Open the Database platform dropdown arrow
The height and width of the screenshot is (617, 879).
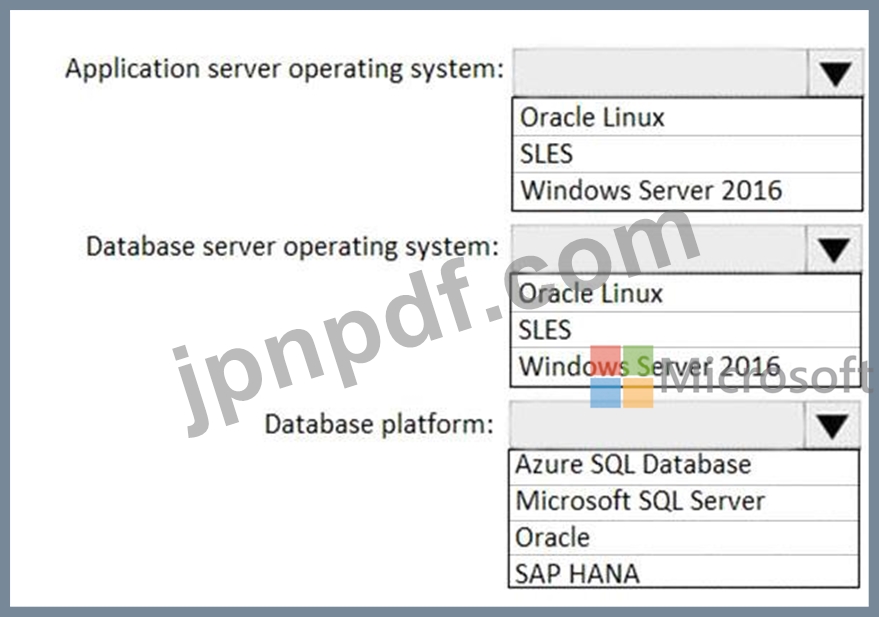(832, 426)
